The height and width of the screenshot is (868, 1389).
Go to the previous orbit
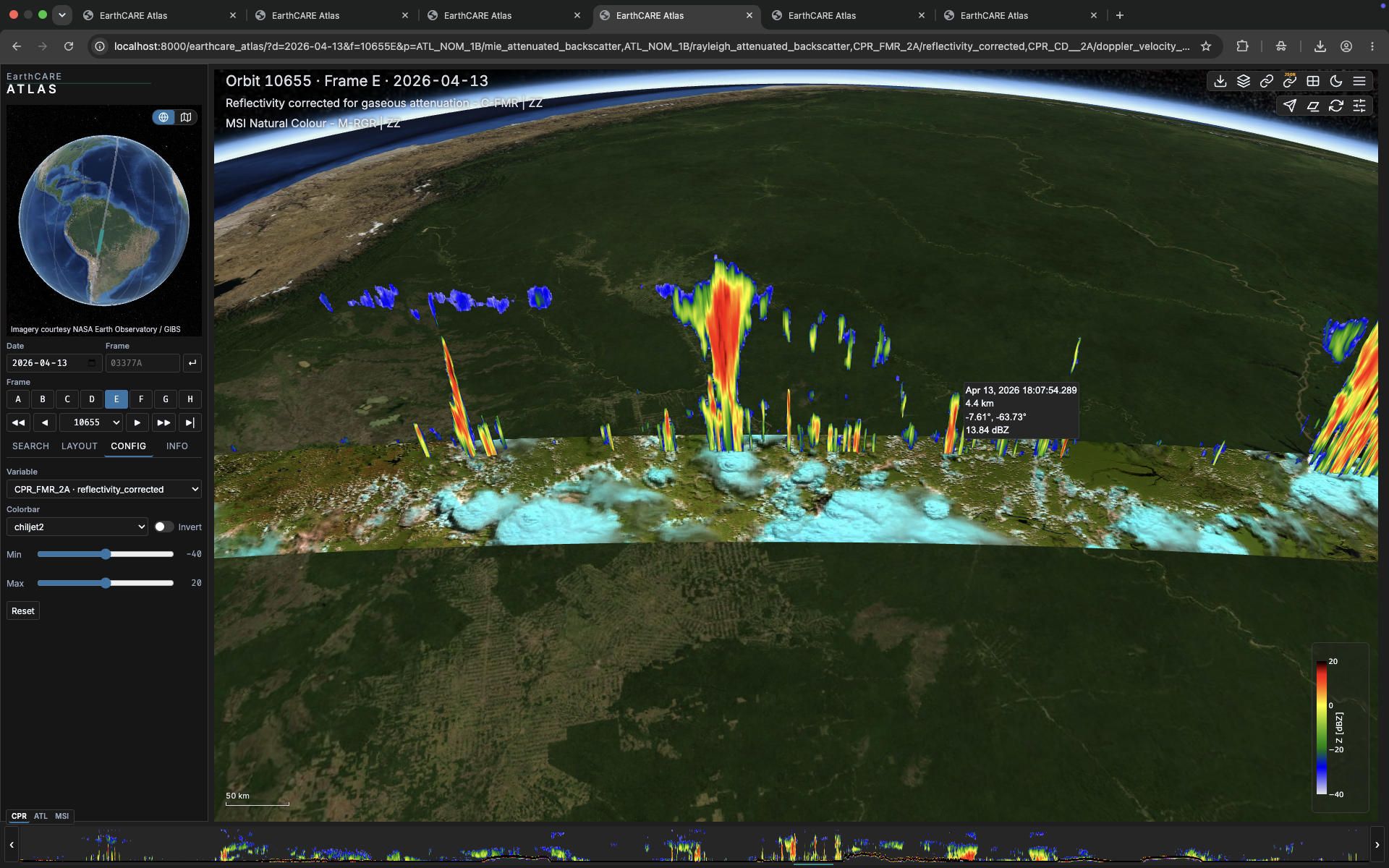point(45,422)
